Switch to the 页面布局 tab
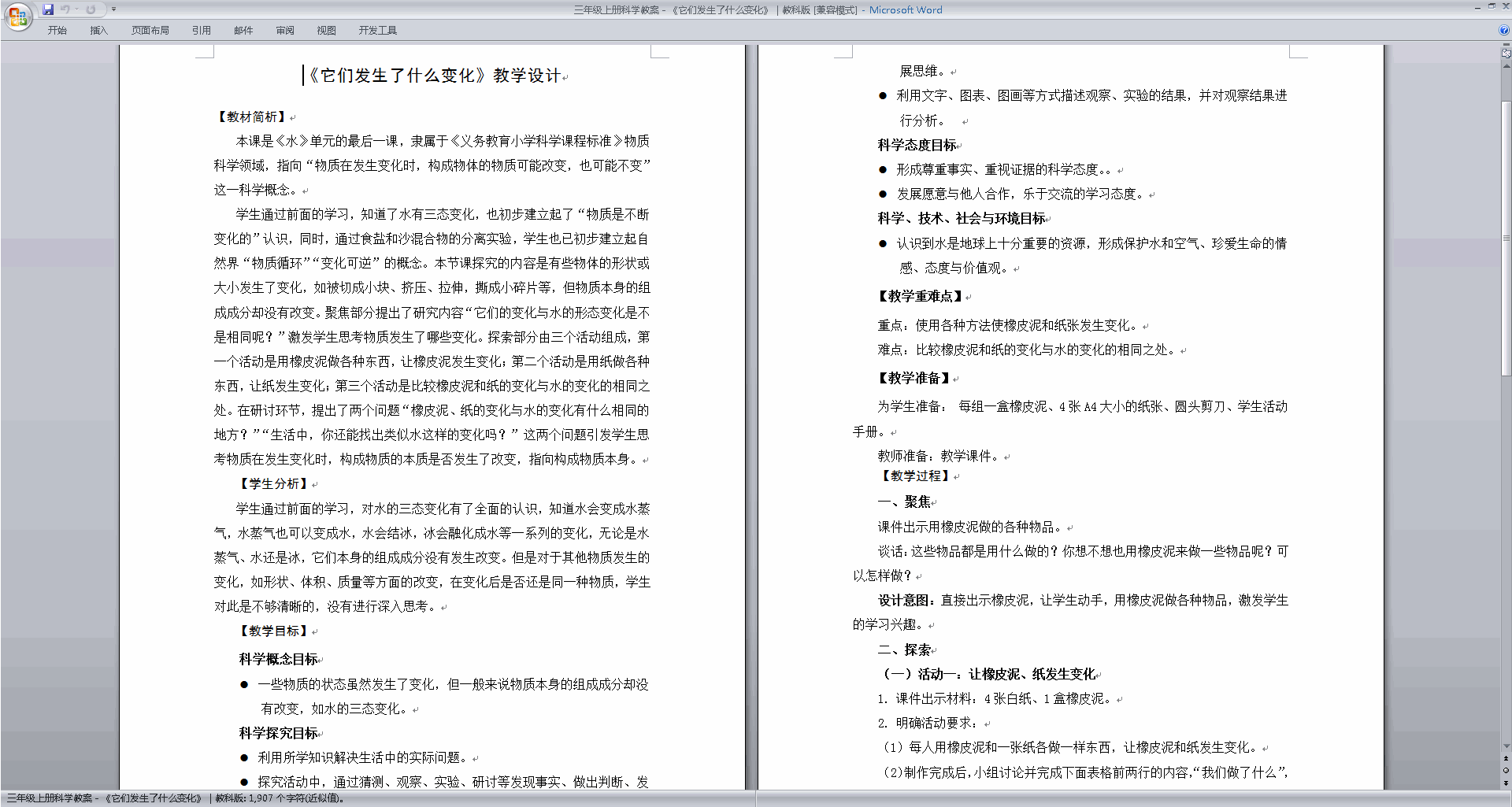Viewport: 1512px width, 807px height. 150,31
